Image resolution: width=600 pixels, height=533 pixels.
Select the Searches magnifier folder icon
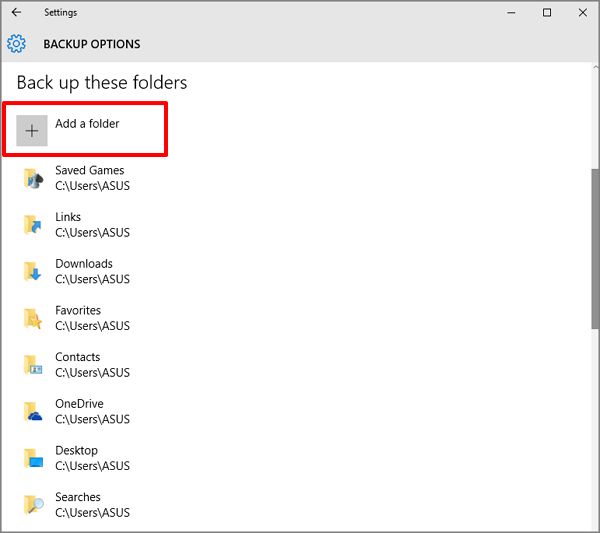[34, 505]
